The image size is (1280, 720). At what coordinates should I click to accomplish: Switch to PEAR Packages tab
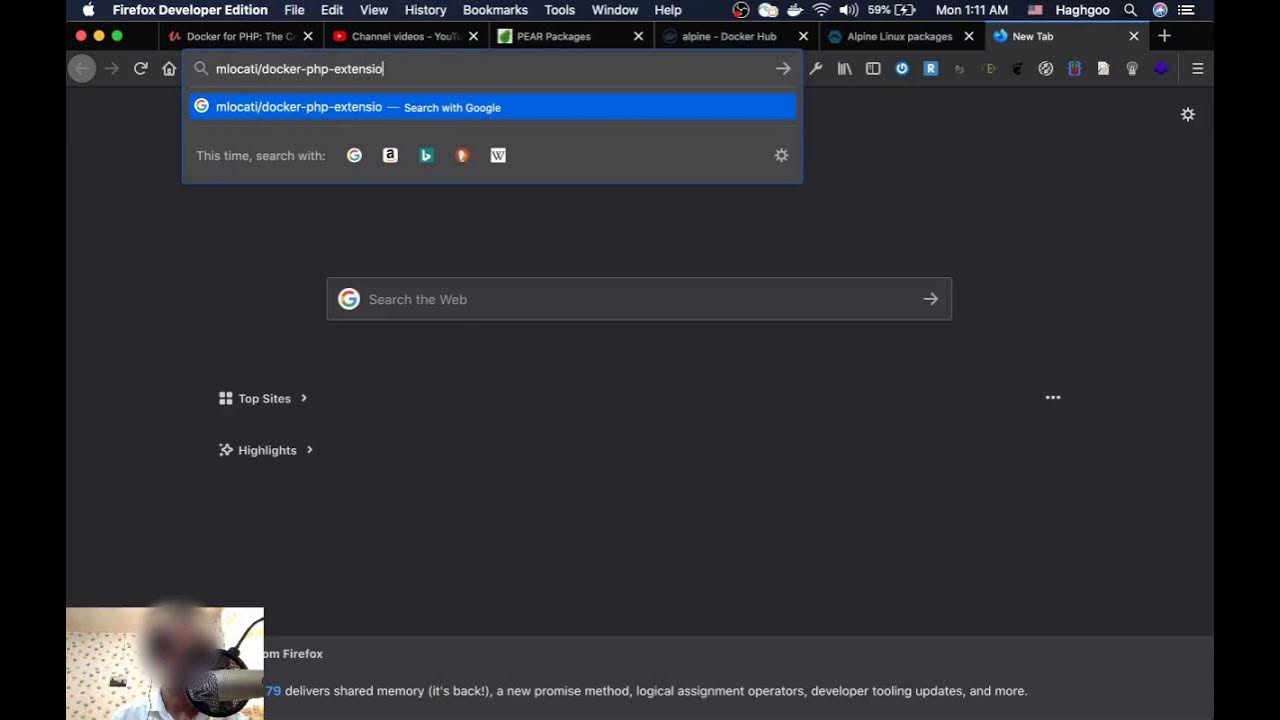pos(570,36)
